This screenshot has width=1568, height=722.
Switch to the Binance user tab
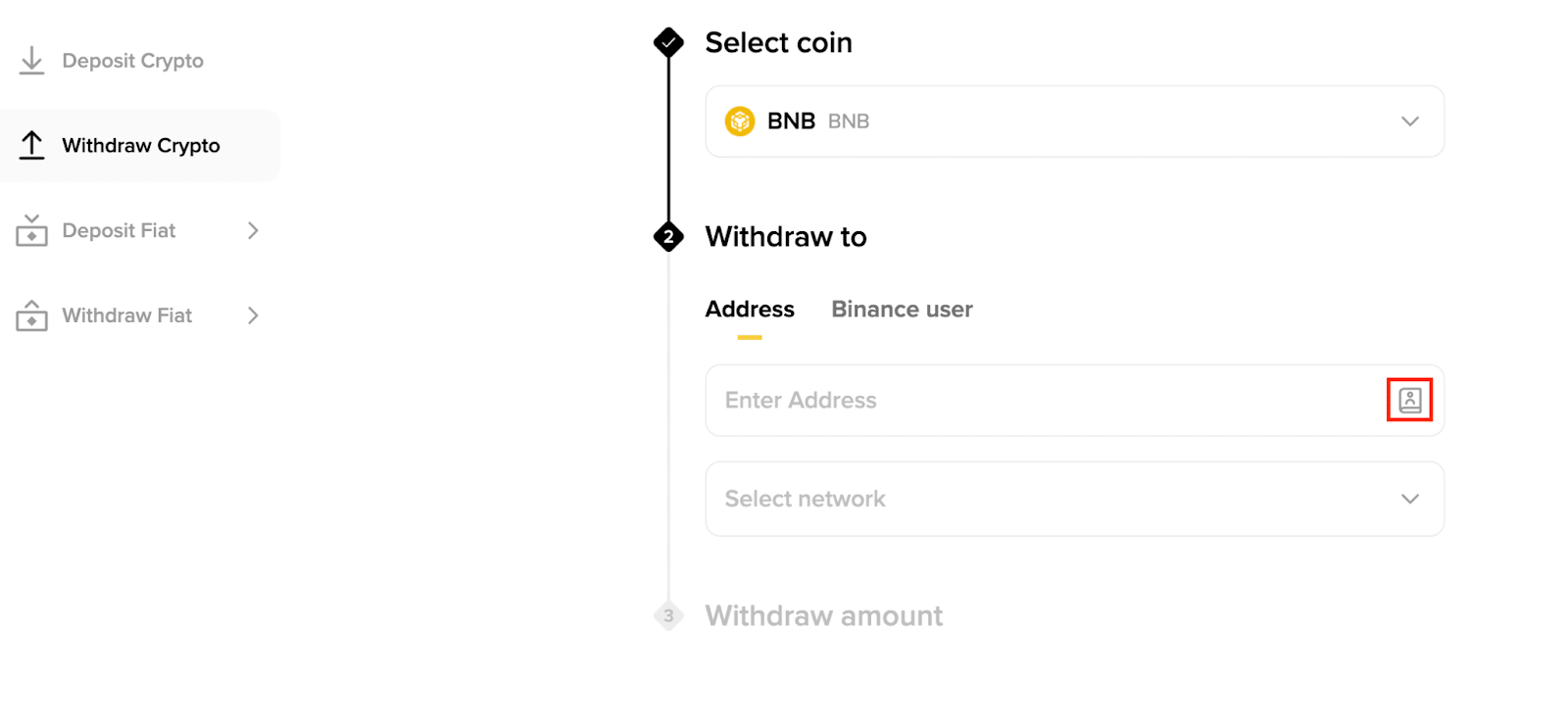point(902,310)
